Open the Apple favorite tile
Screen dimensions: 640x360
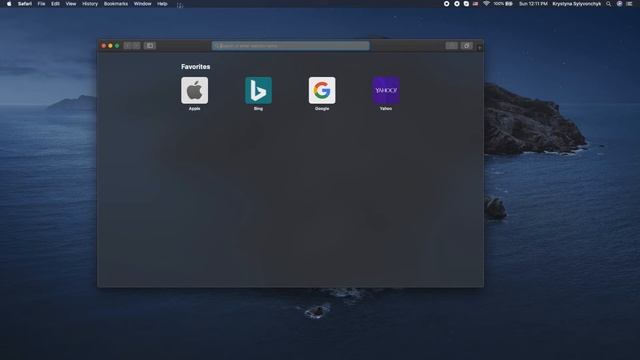click(x=195, y=90)
